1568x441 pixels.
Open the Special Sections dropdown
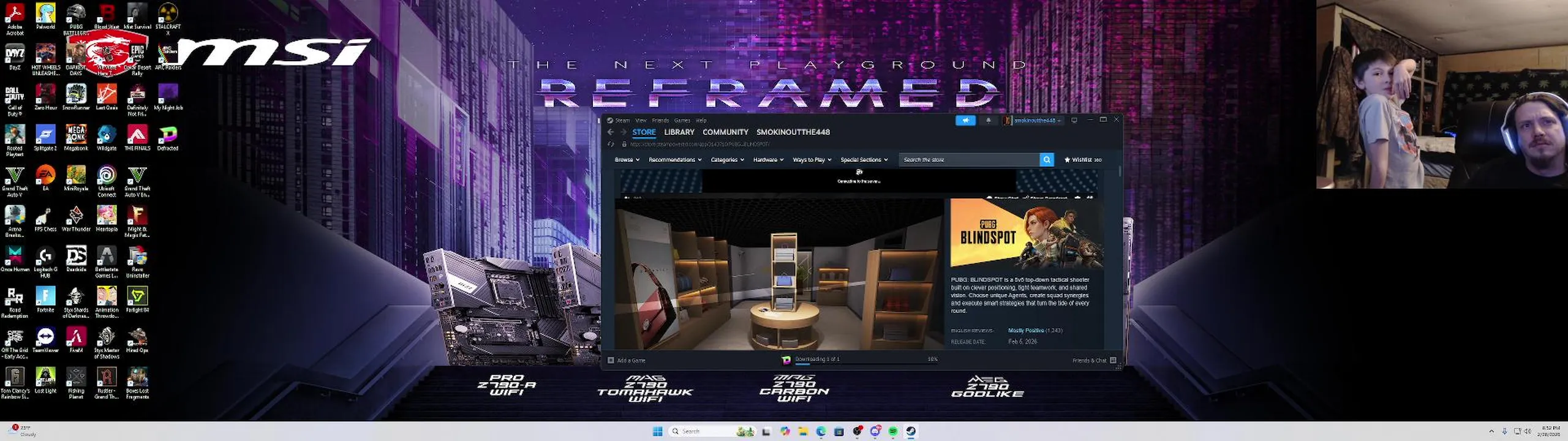tap(864, 160)
